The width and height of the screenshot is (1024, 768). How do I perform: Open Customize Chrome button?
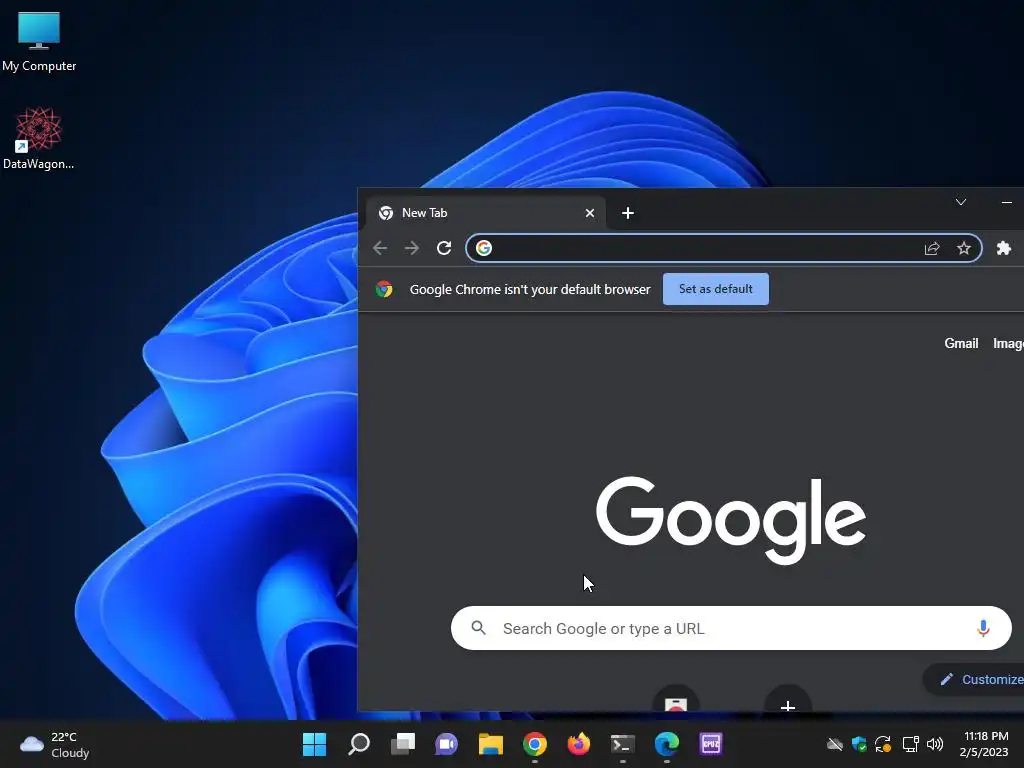(x=976, y=679)
